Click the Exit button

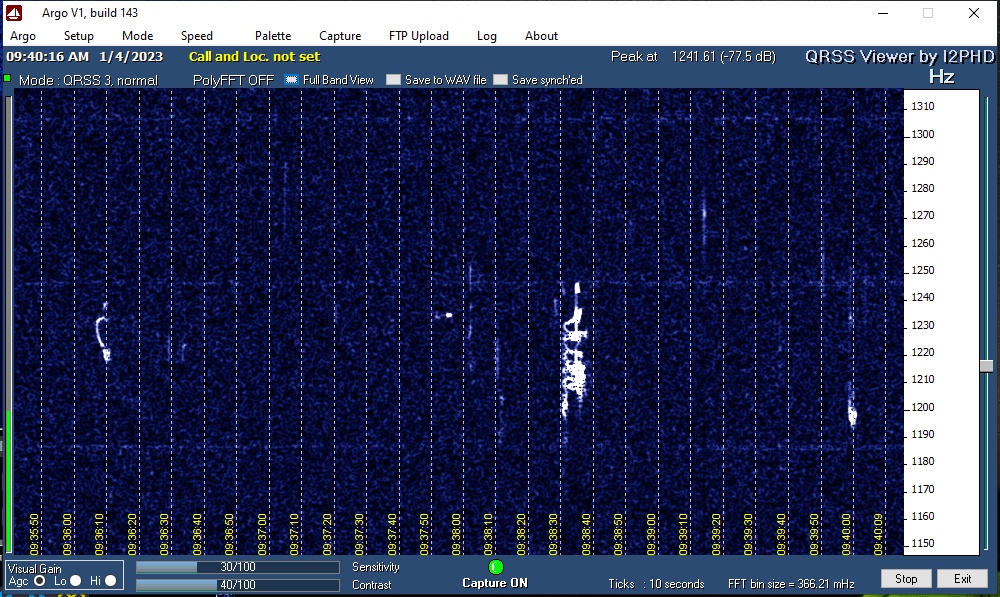(962, 579)
